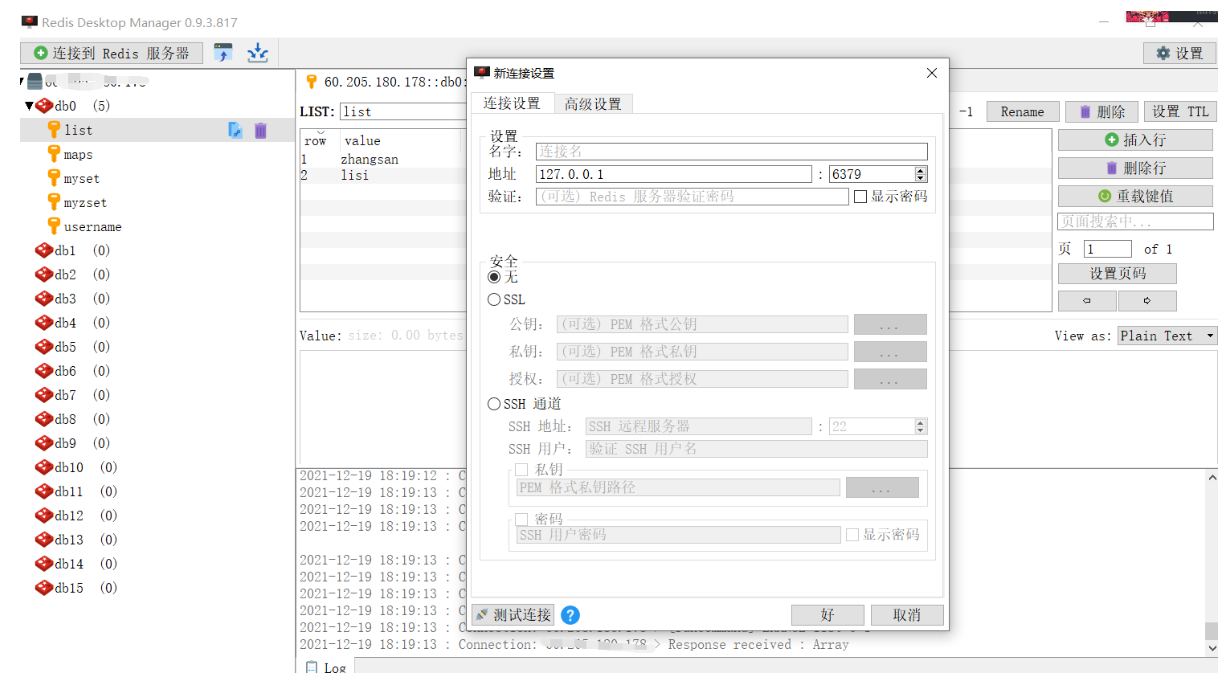Click the trash icon to delete the list key
The image size is (1223, 673).
click(261, 130)
